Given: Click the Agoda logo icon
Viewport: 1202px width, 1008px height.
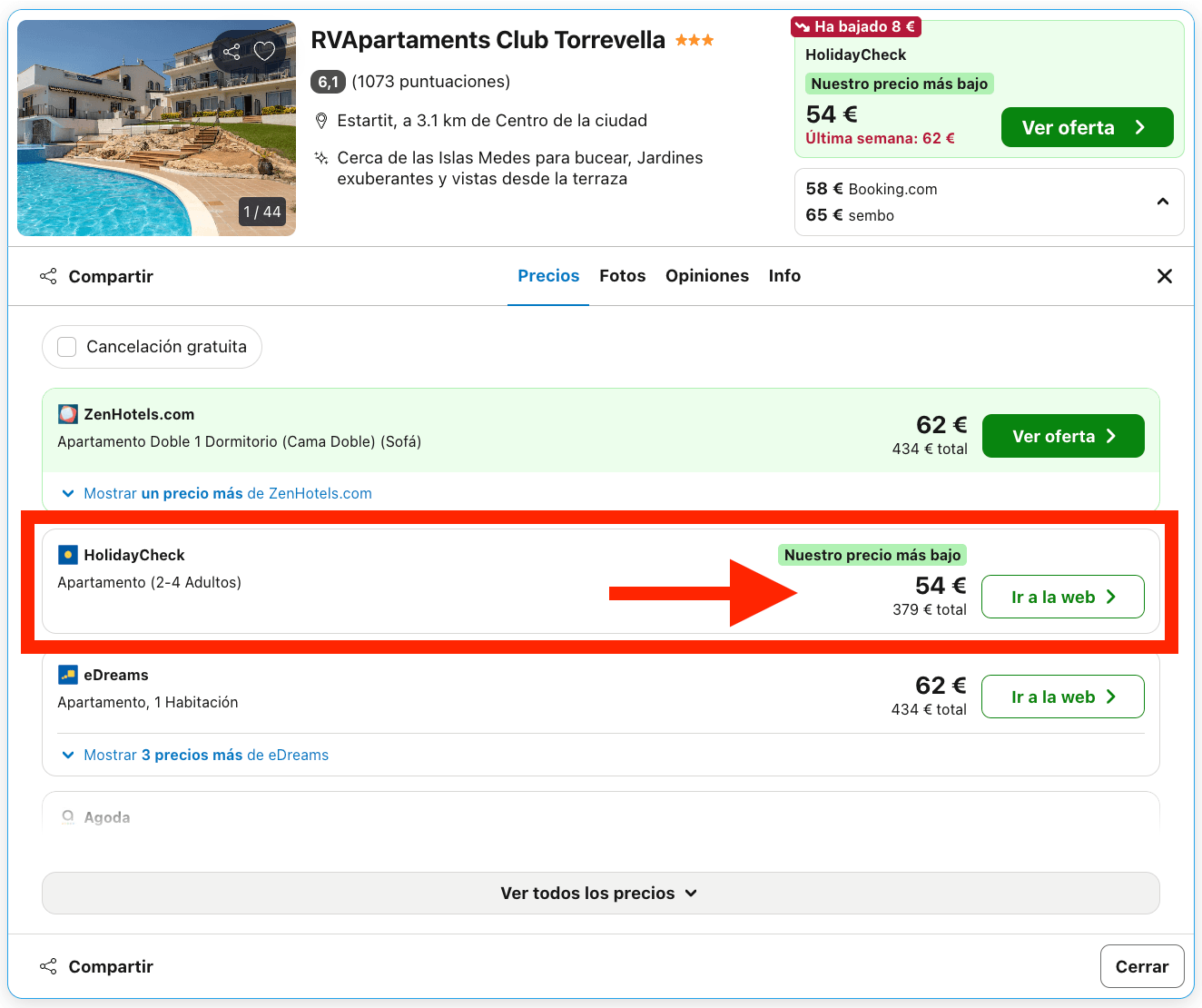Looking at the screenshot, I should click(x=68, y=817).
